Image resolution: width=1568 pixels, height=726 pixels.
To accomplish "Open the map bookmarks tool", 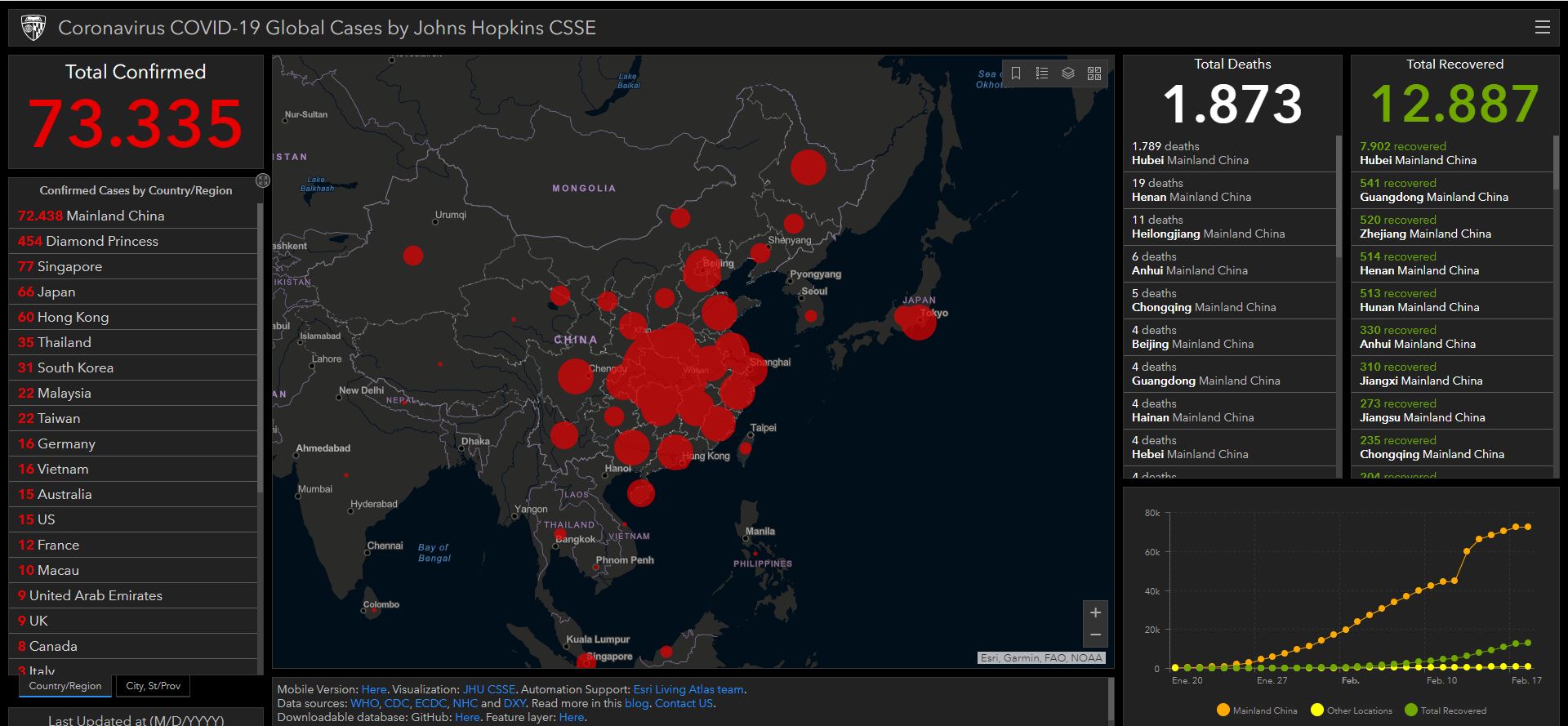I will (x=1016, y=73).
